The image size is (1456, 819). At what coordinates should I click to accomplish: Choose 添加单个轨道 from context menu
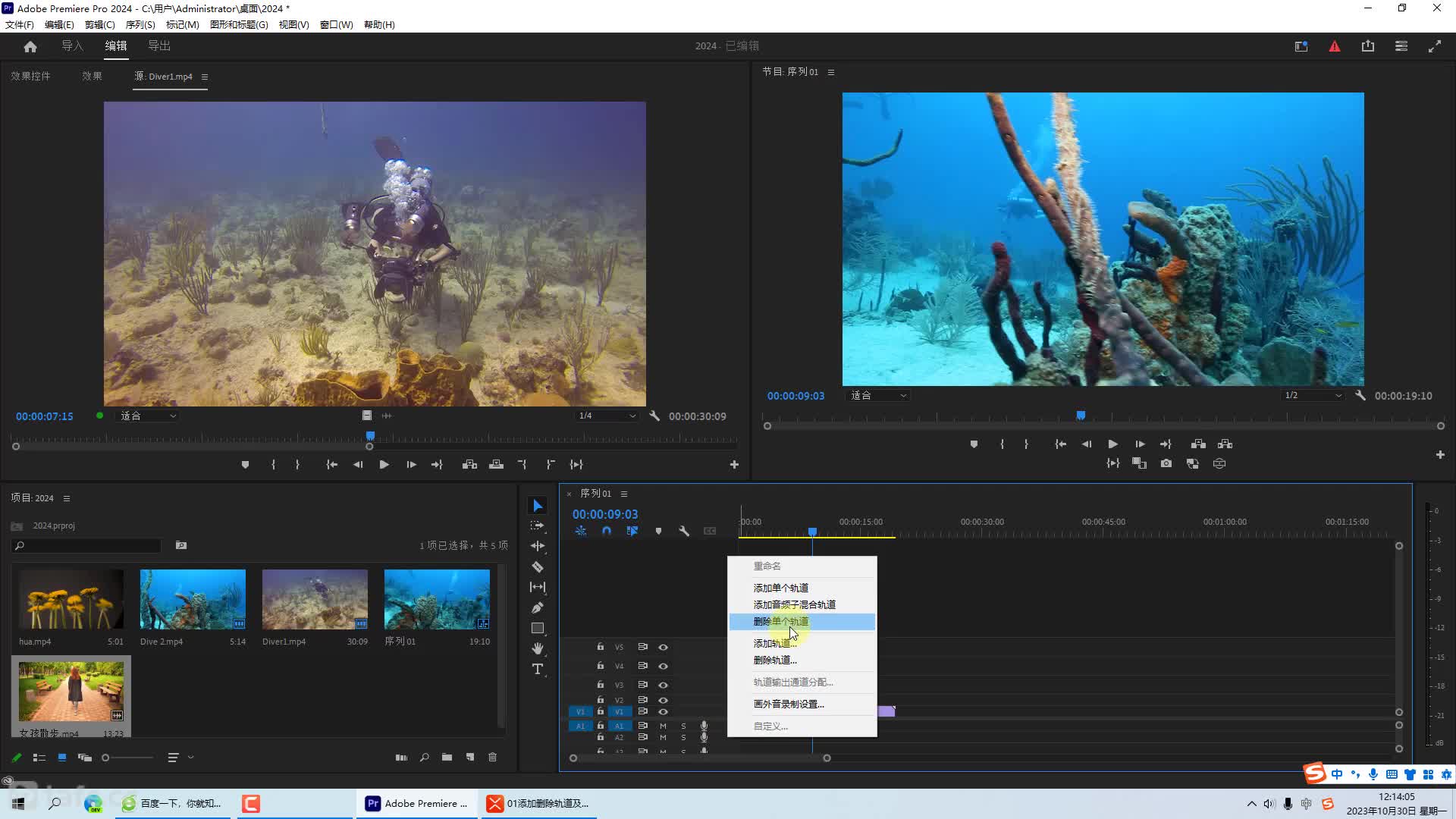(x=802, y=588)
